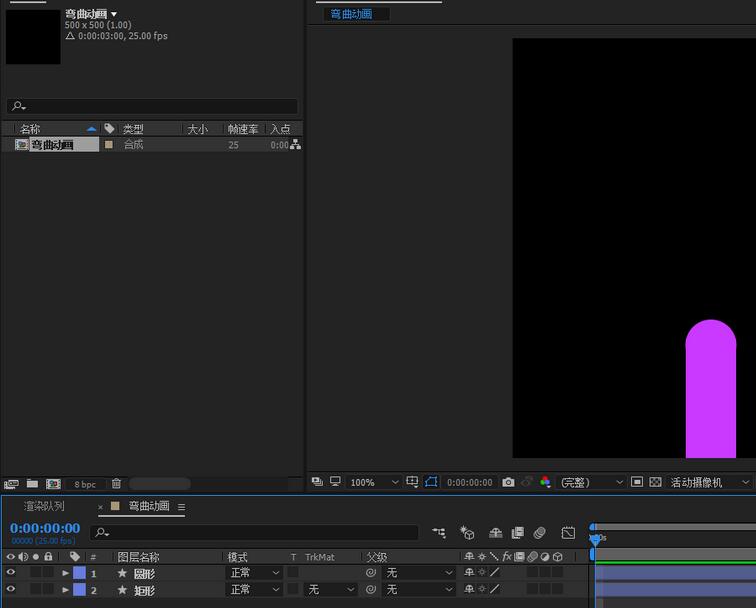Switch to the 渲染队列 tab
The image size is (756, 608).
tap(44, 506)
